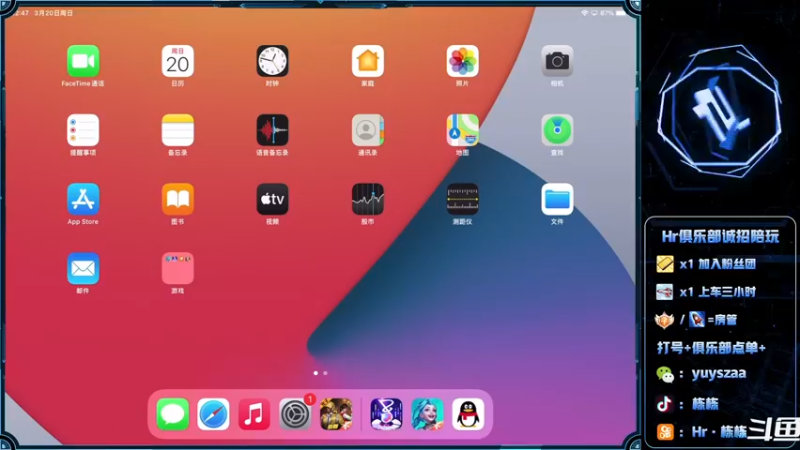
Task: Select the first home screen page dot
Action: (x=316, y=373)
